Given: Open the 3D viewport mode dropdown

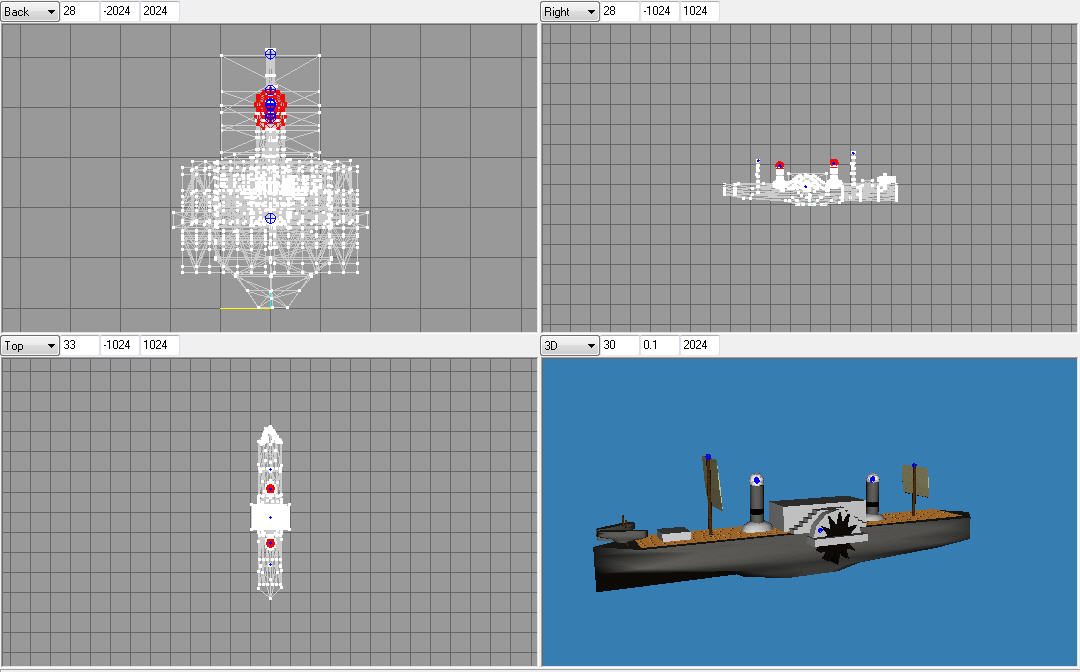Looking at the screenshot, I should pyautogui.click(x=570, y=346).
